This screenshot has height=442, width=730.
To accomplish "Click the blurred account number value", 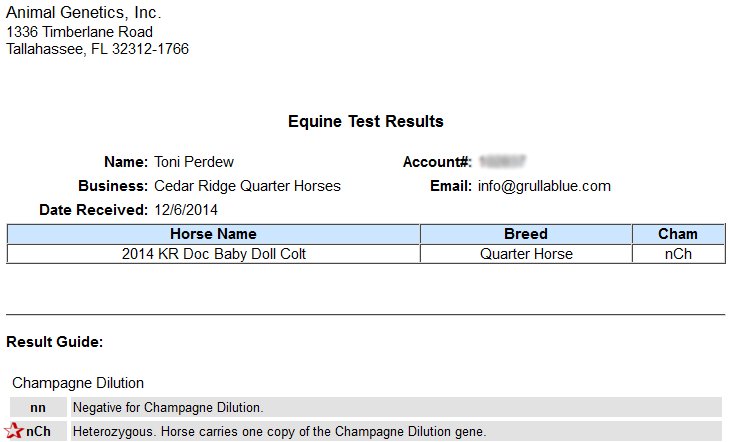I will pyautogui.click(x=502, y=162).
